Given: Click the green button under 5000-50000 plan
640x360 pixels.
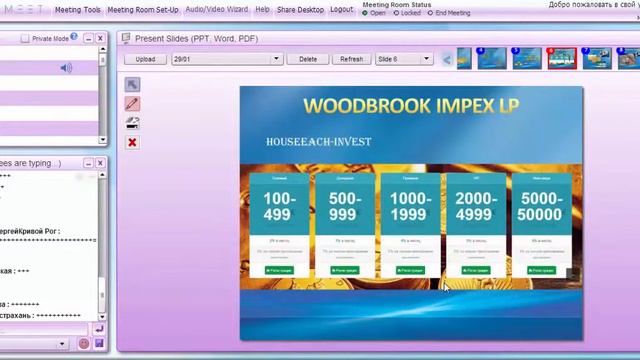Looking at the screenshot, I should pos(541,270).
